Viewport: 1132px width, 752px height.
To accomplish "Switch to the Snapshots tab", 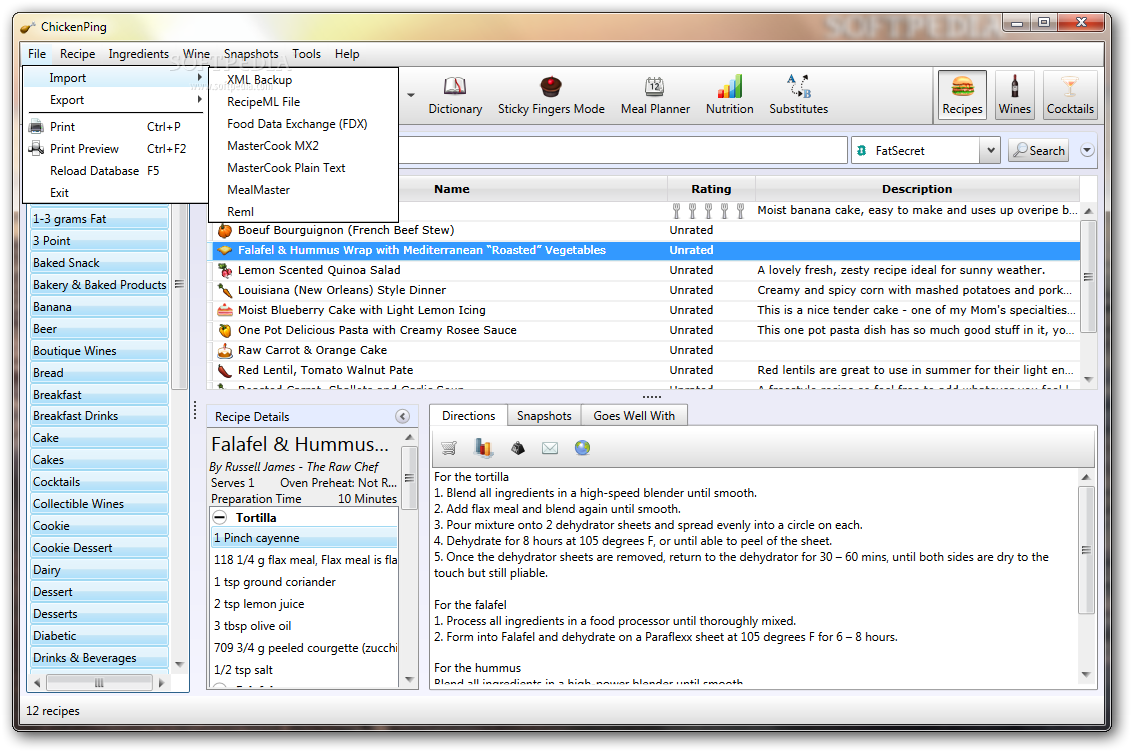I will pyautogui.click(x=544, y=416).
